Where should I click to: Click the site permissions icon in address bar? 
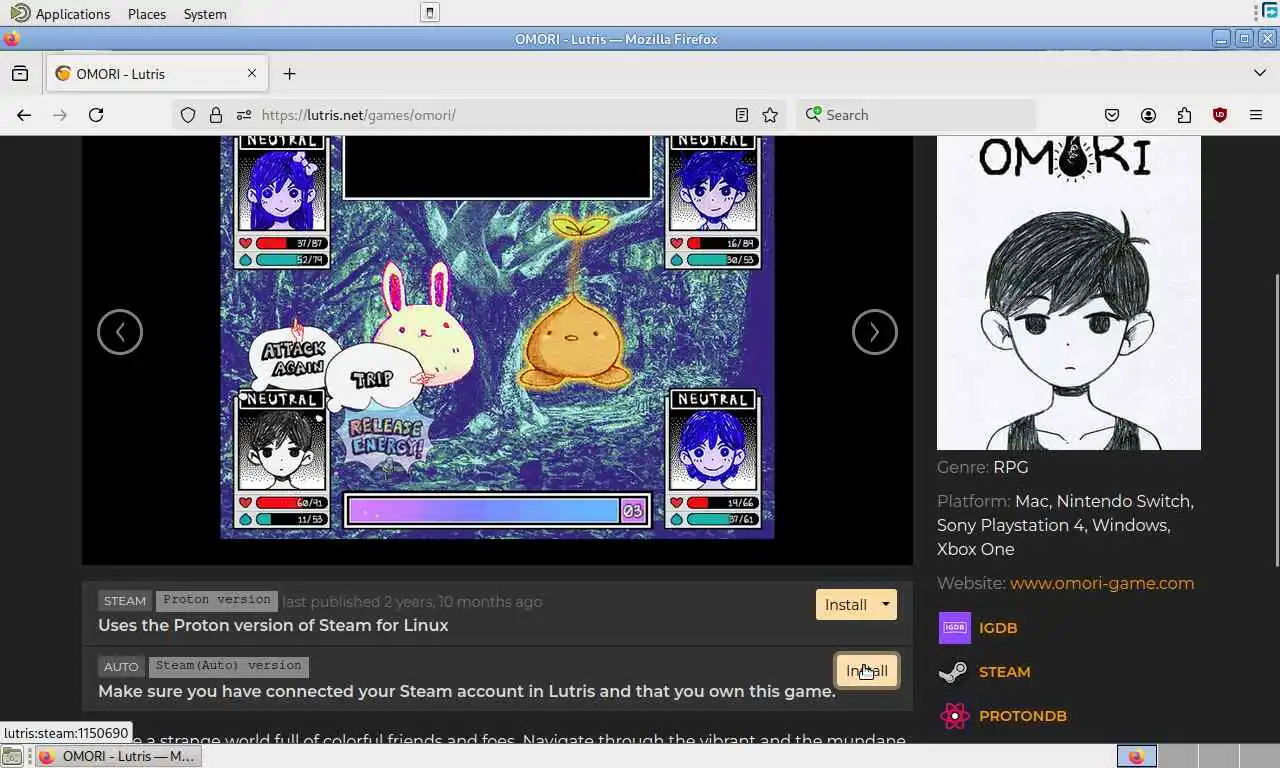point(243,115)
